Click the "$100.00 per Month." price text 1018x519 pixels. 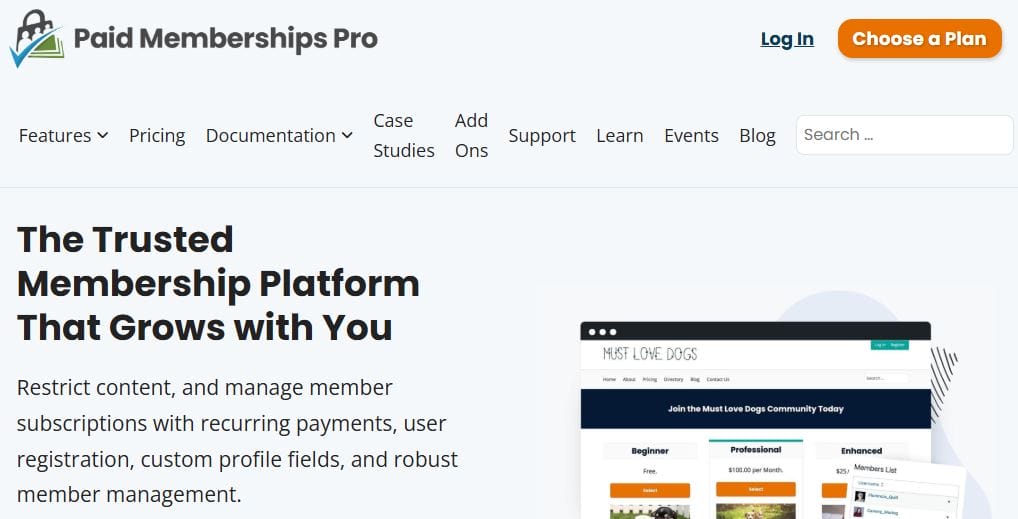[756, 470]
